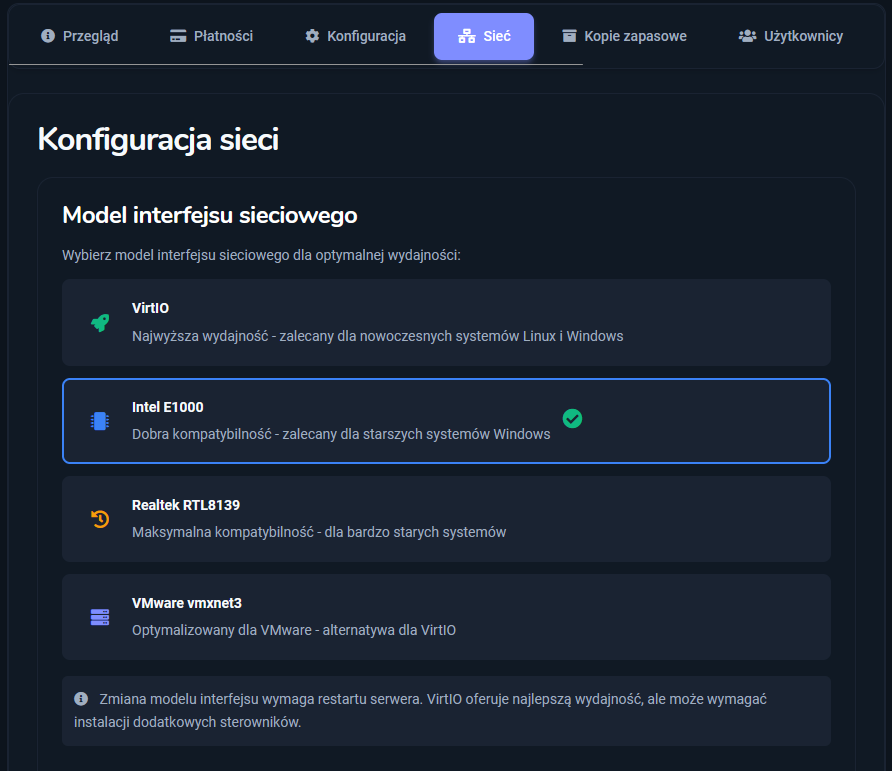This screenshot has height=771, width=892.
Task: Click the users icon on Użytkownicy tab
Action: (747, 36)
